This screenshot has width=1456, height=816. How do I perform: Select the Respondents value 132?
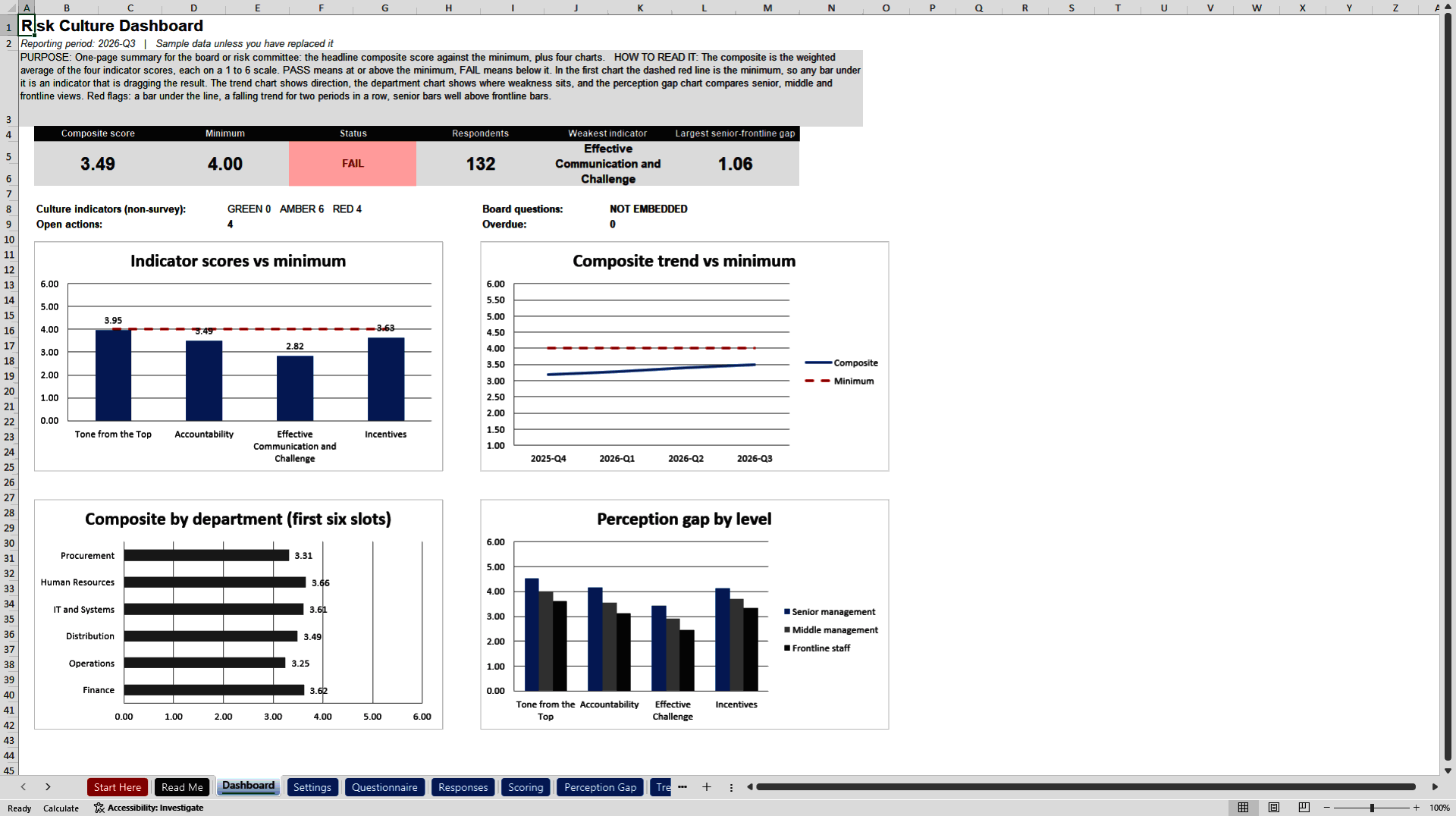coord(480,164)
